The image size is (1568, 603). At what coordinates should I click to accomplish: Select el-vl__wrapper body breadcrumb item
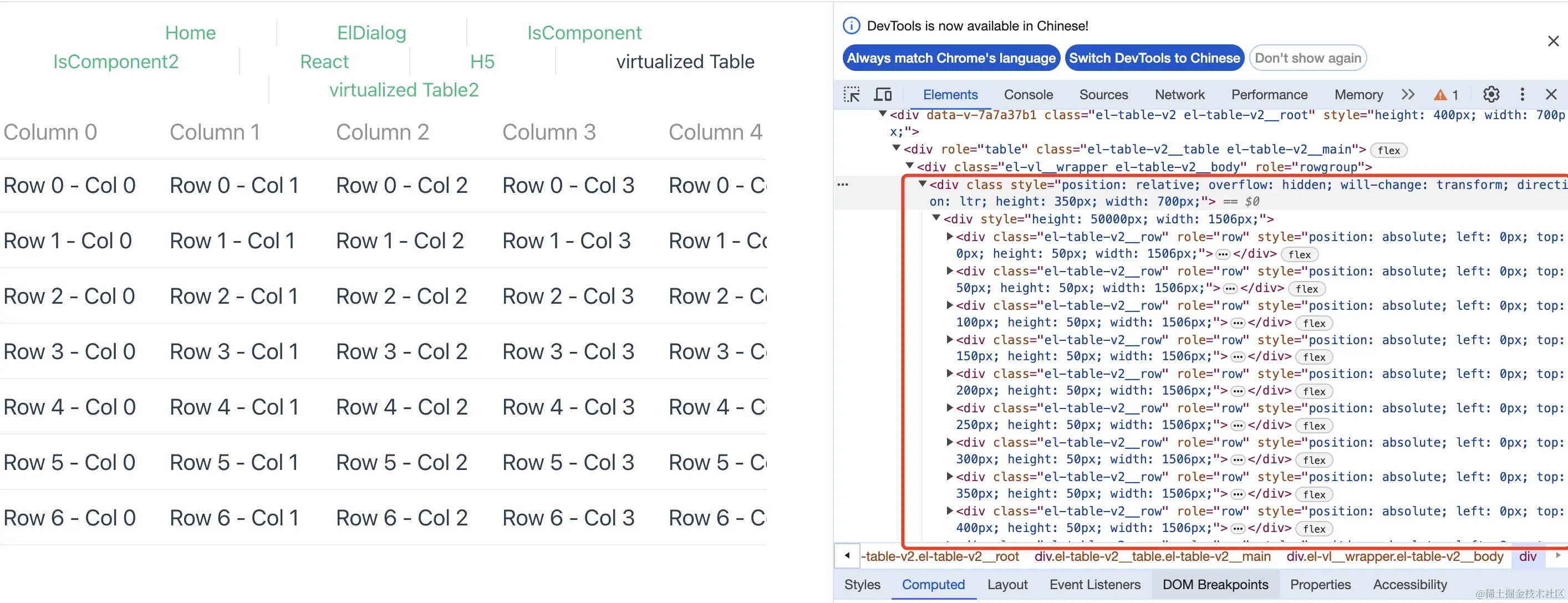click(1394, 556)
